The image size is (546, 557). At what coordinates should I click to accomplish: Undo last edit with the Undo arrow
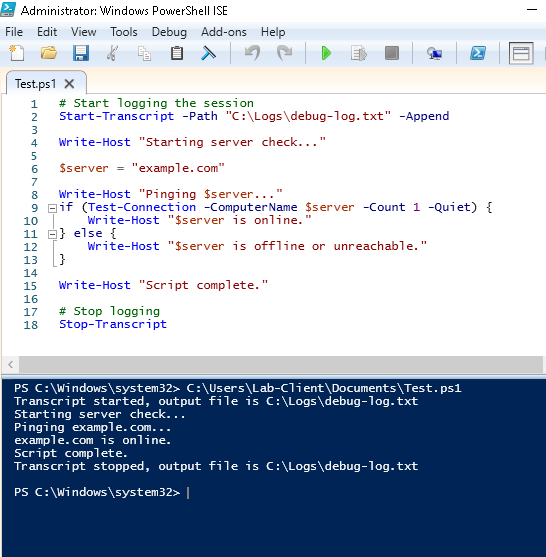pyautogui.click(x=253, y=54)
